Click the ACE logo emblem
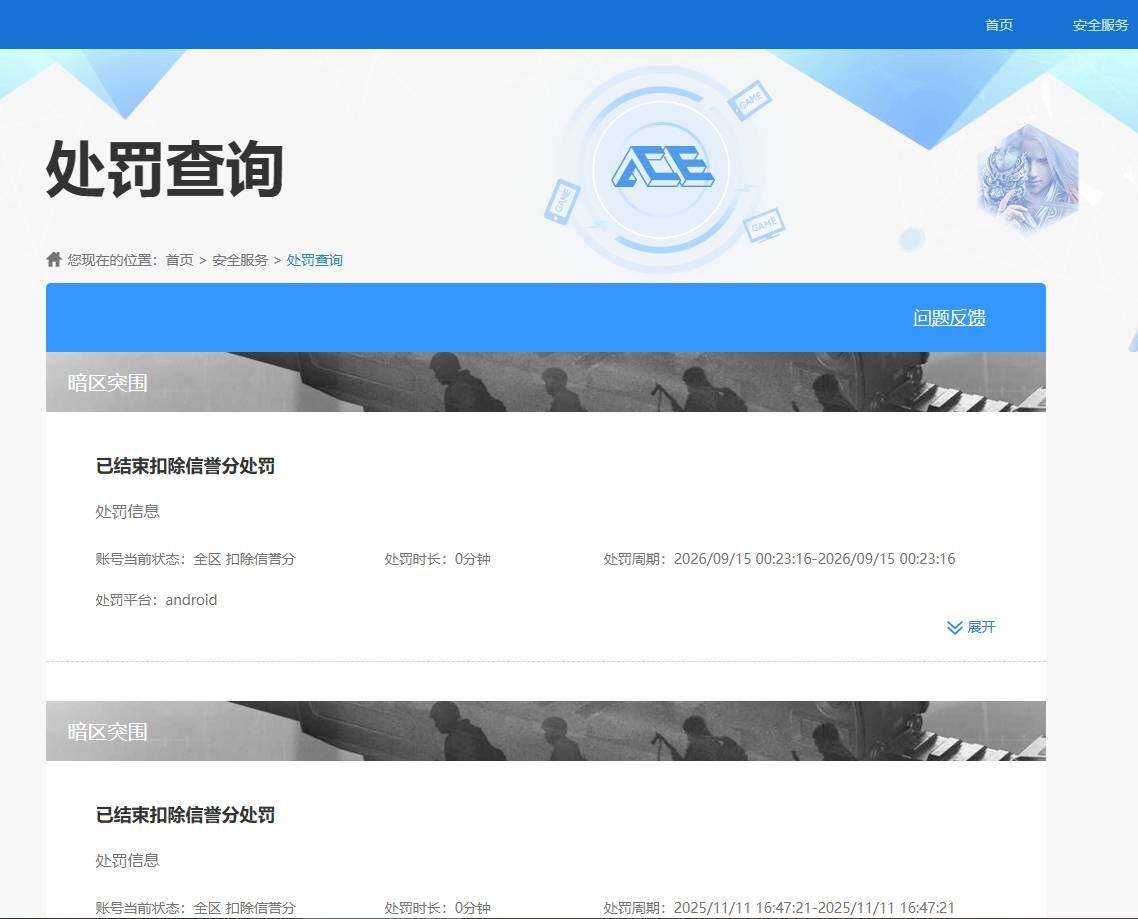The width and height of the screenshot is (1138, 919). pos(663,166)
